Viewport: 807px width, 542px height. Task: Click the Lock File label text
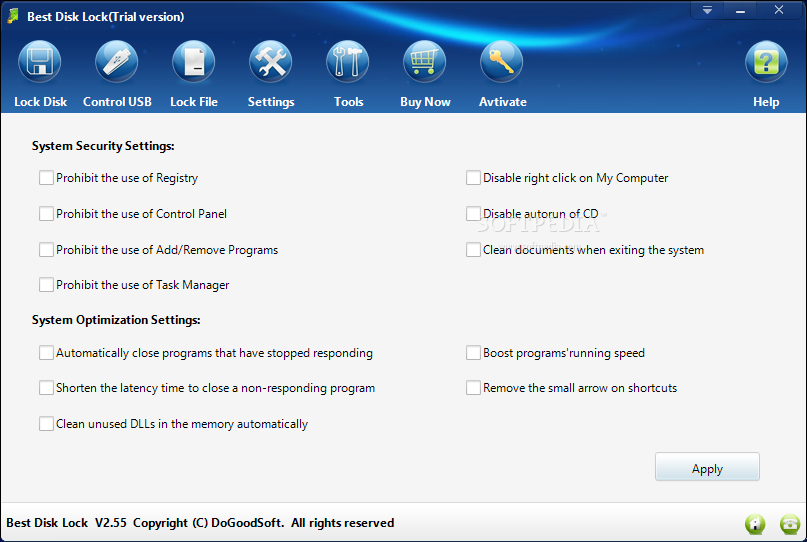pos(194,102)
